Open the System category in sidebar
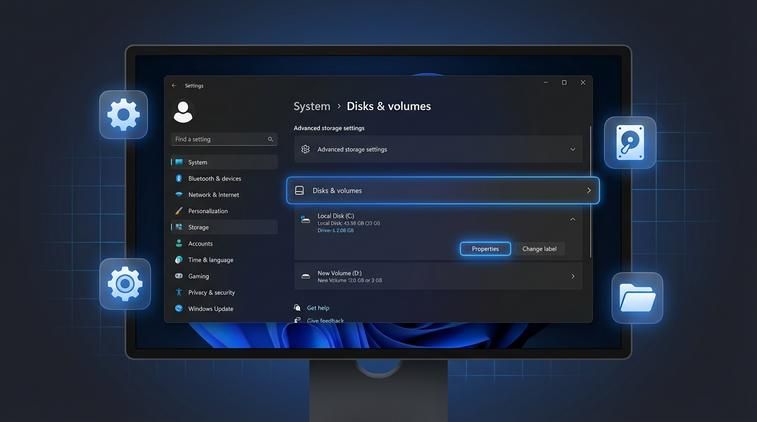This screenshot has height=422, width=757. [x=224, y=162]
